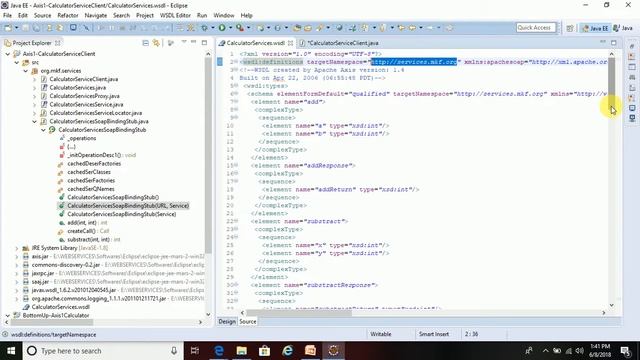The height and width of the screenshot is (360, 640).
Task: Switch to Java EE perspective
Action: (x=596, y=28)
